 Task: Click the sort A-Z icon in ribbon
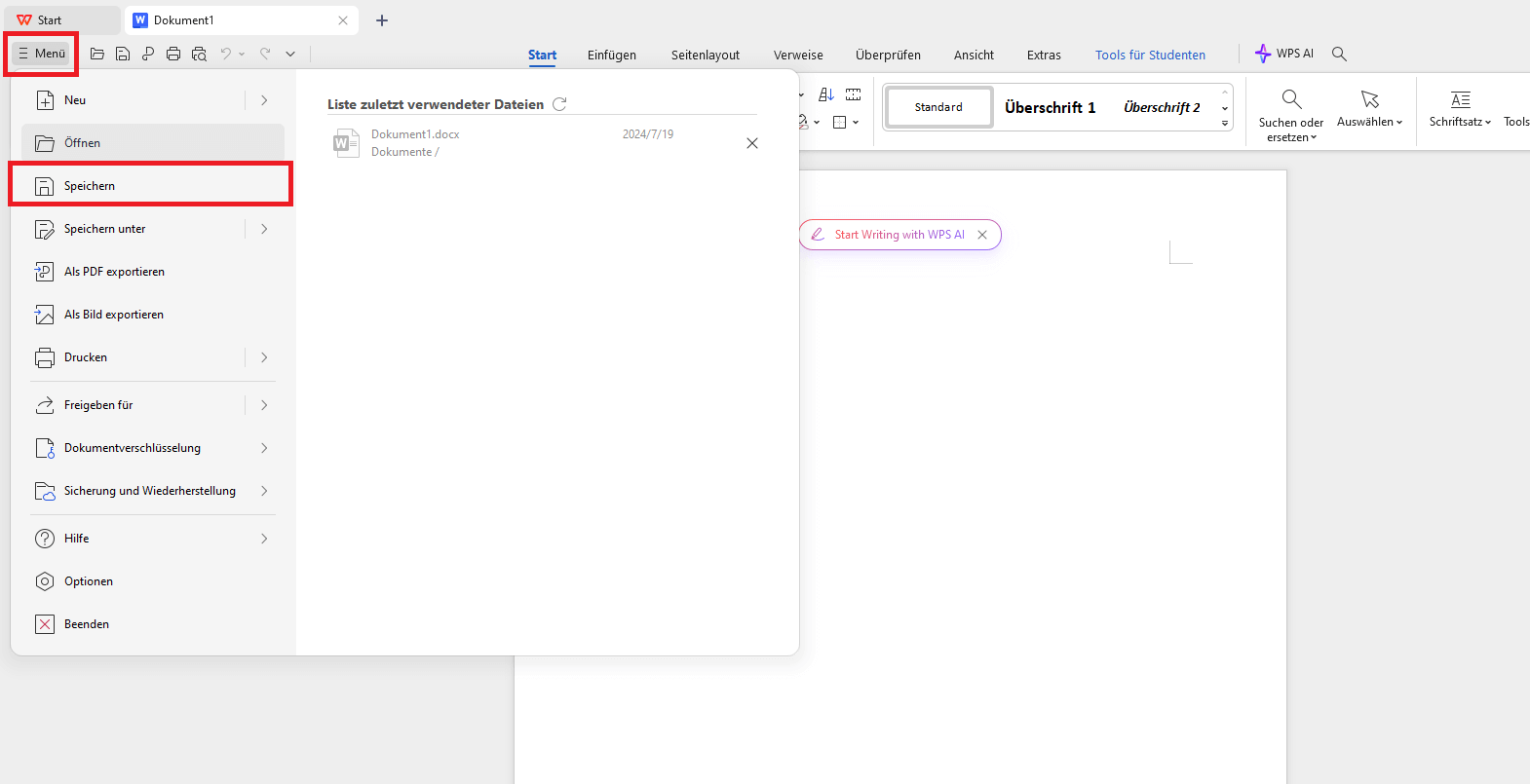tap(826, 94)
